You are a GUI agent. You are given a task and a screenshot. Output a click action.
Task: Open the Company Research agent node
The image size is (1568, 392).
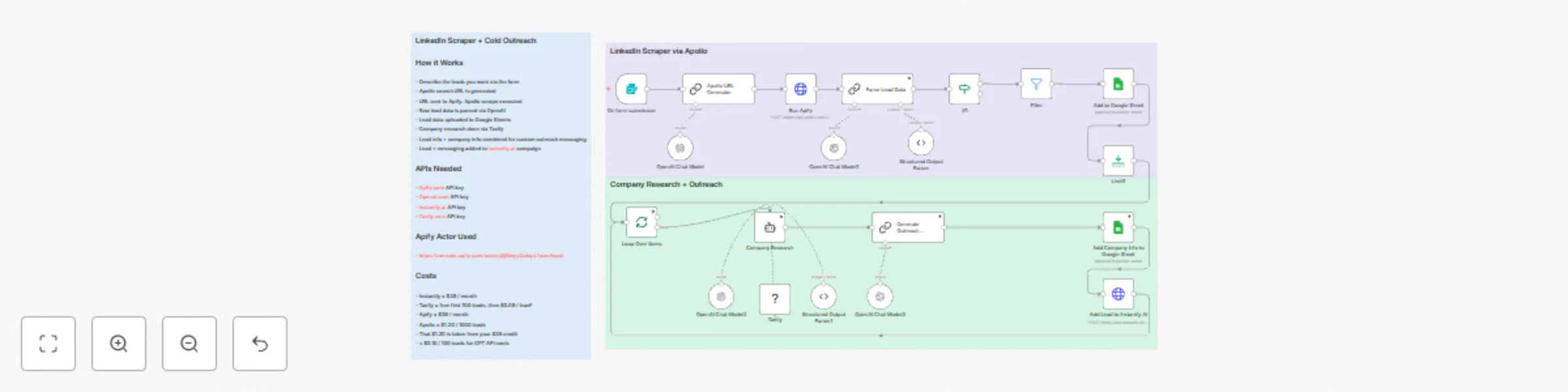coord(770,227)
